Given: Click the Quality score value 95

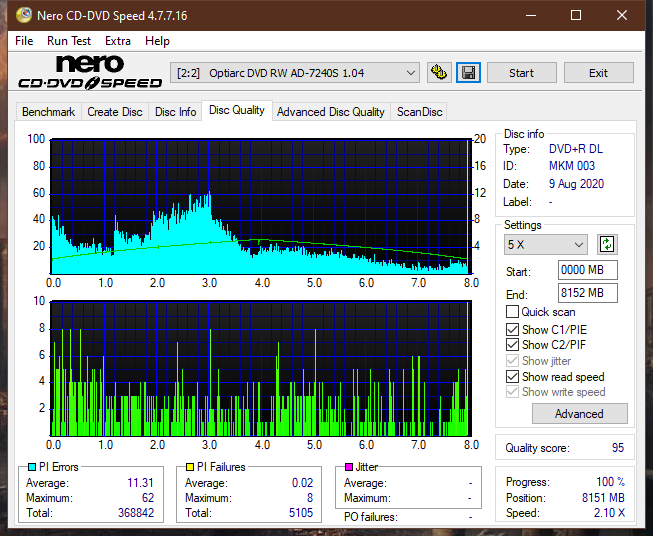Looking at the screenshot, I should 618,448.
